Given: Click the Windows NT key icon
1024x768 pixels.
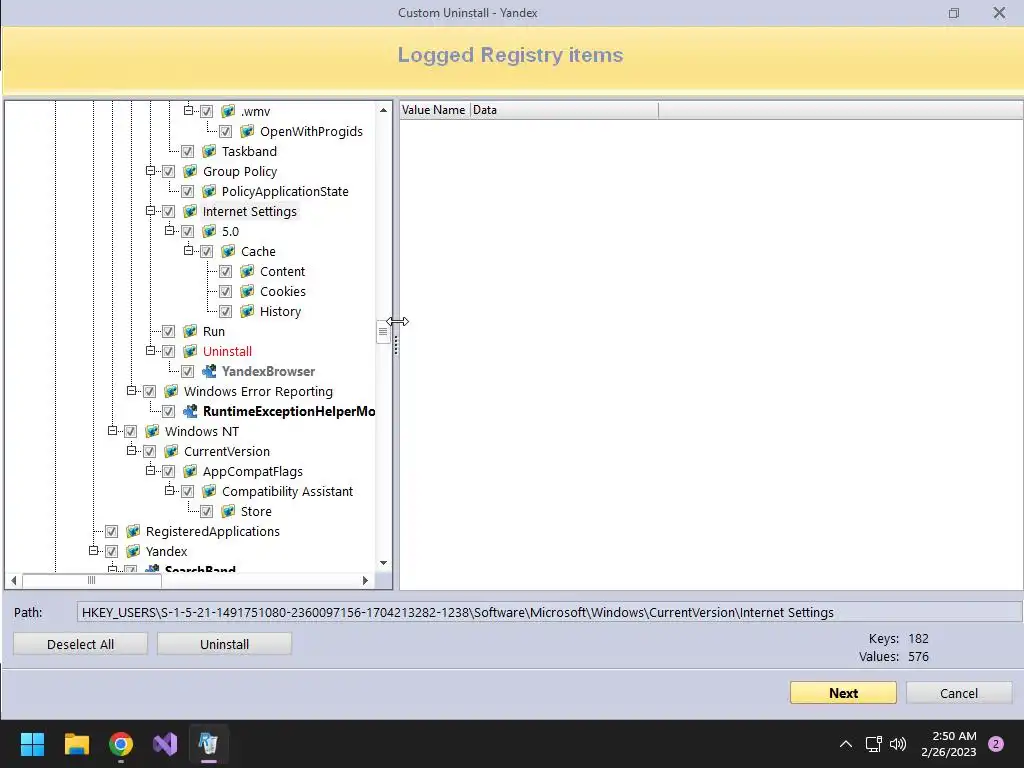Looking at the screenshot, I should point(152,432).
